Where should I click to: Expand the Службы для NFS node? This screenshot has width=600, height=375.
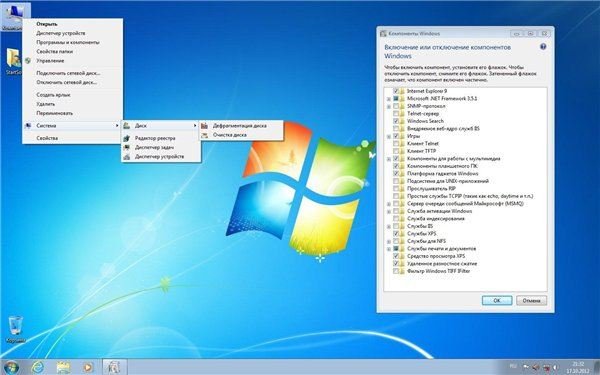[389, 241]
